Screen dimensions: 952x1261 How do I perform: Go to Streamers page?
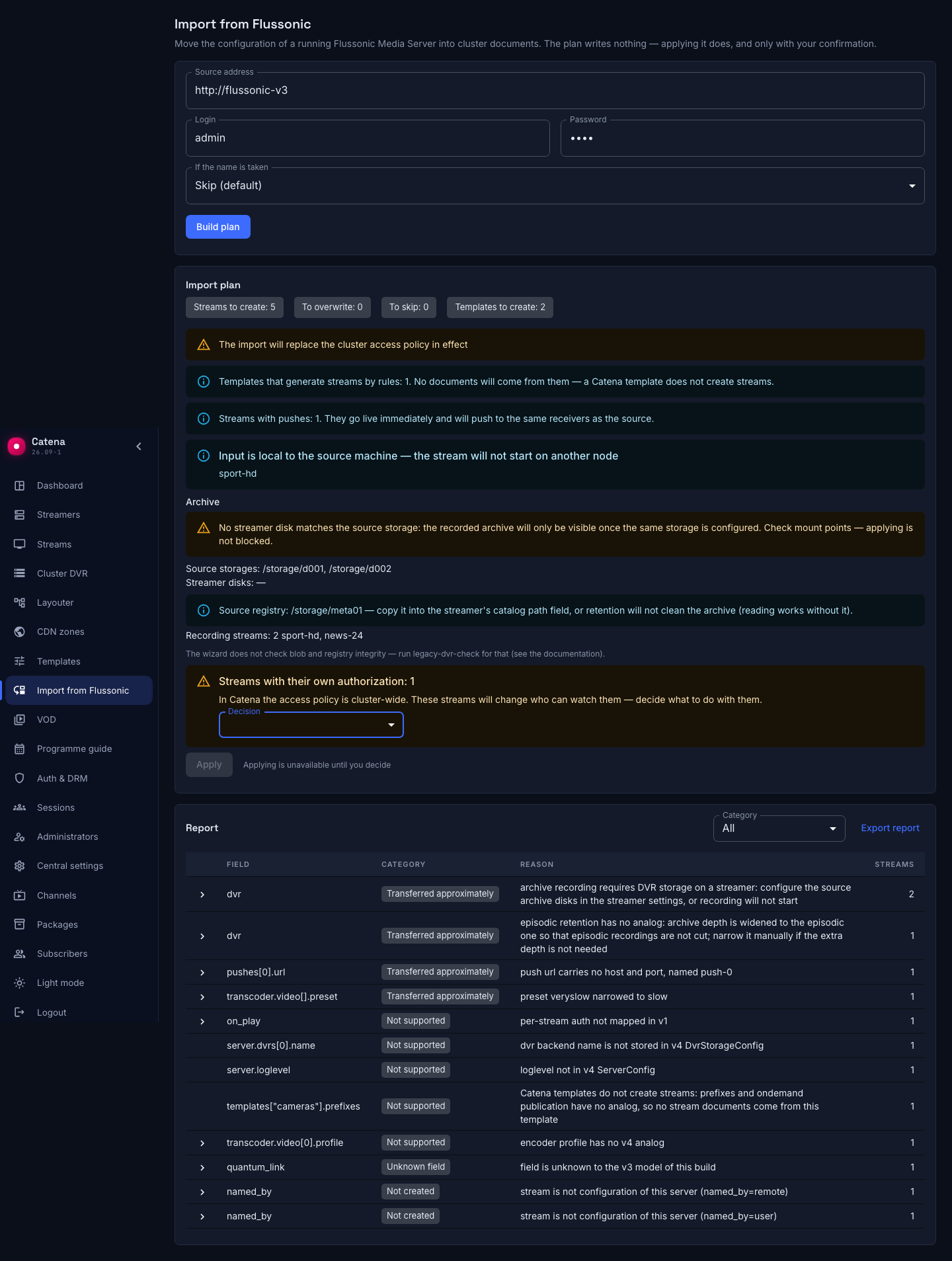(x=79, y=514)
